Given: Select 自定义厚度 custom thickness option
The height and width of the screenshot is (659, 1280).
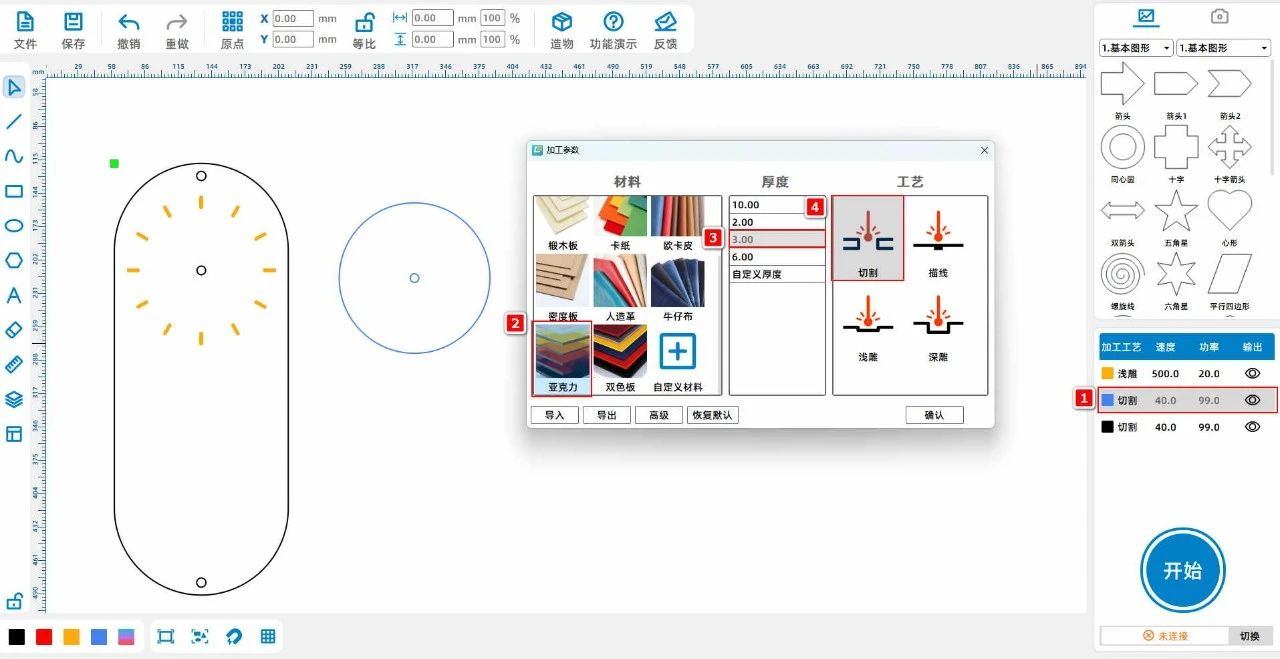Looking at the screenshot, I should point(776,274).
